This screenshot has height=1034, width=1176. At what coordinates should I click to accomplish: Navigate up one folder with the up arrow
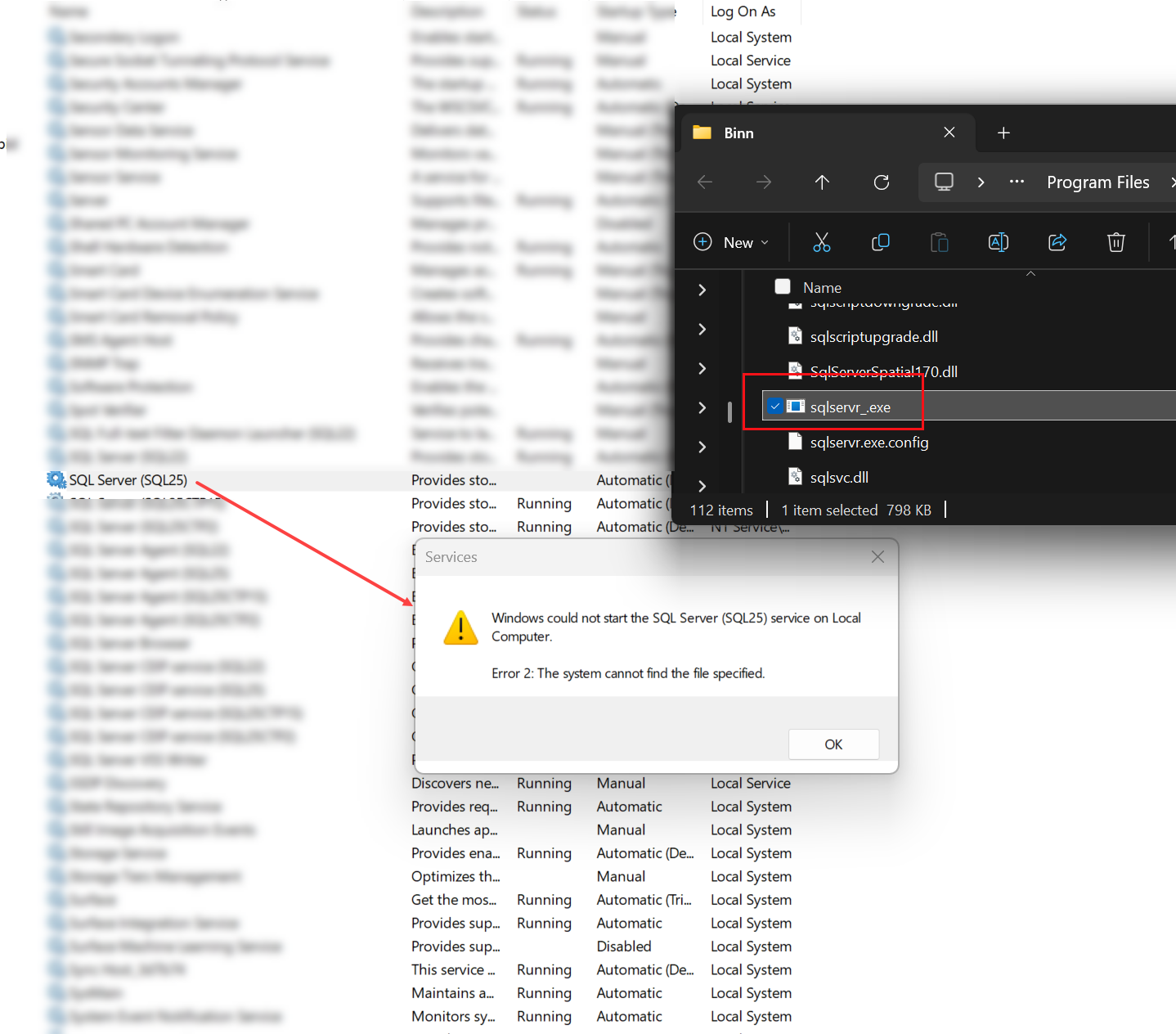point(823,182)
